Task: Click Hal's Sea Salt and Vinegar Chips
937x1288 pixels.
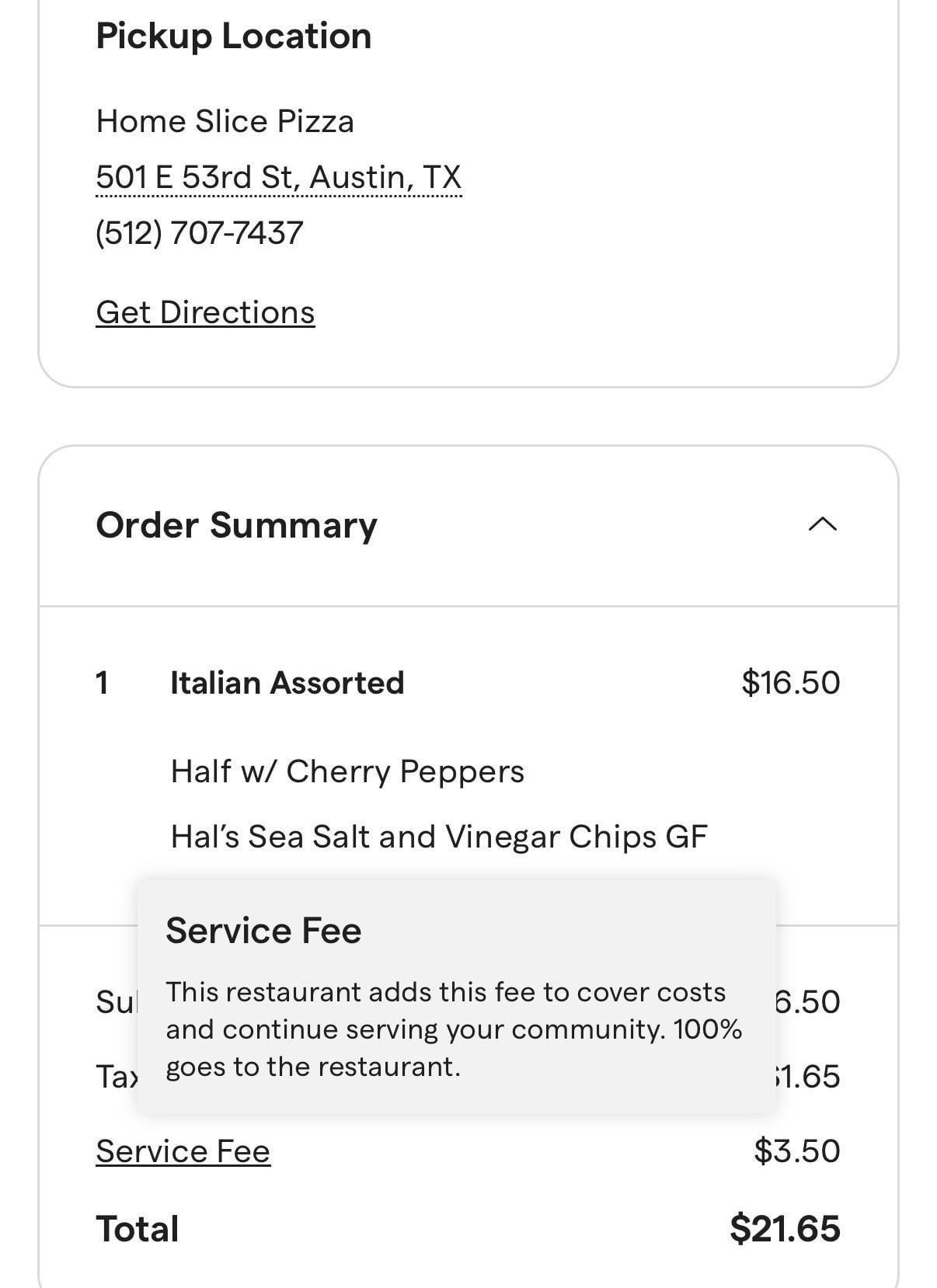Action: point(439,837)
